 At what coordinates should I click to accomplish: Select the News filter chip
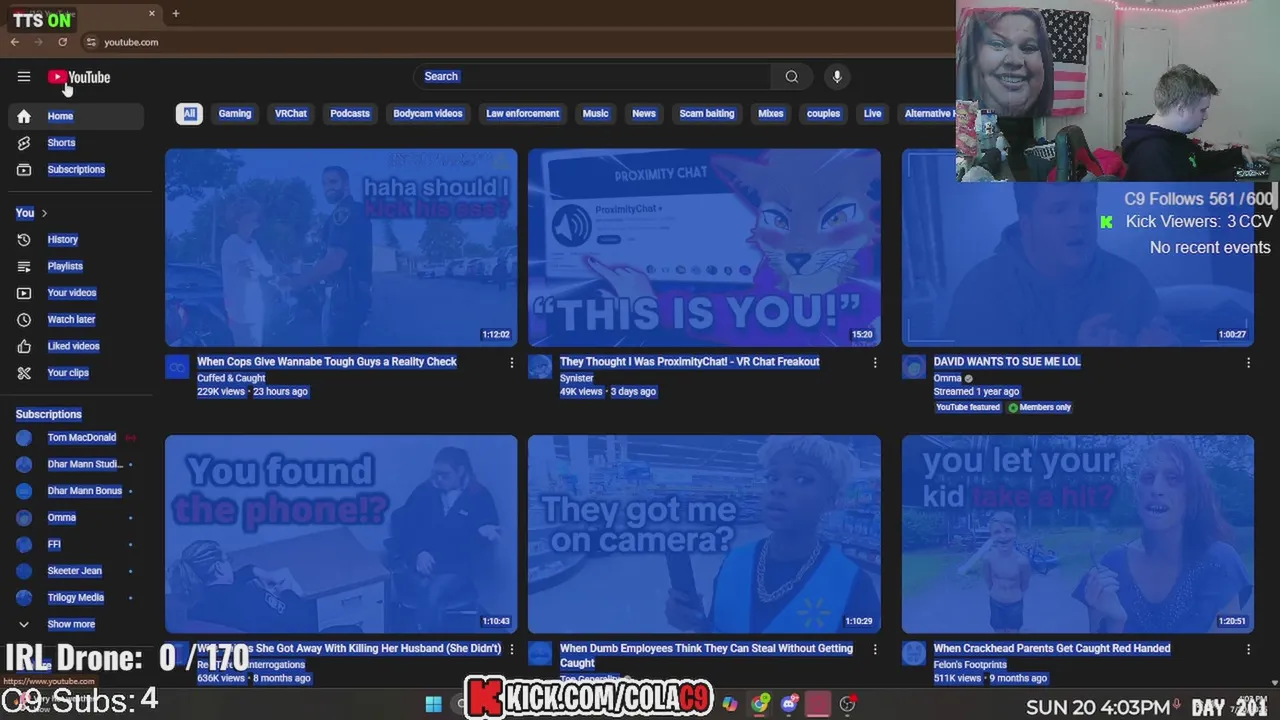[644, 113]
